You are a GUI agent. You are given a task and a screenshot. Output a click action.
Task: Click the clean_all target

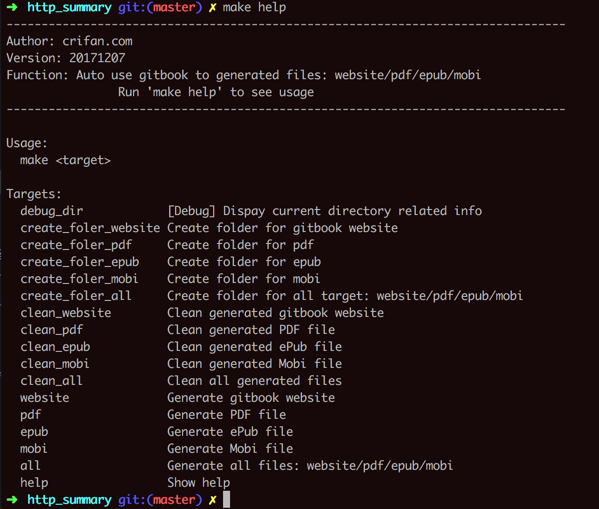(51, 381)
